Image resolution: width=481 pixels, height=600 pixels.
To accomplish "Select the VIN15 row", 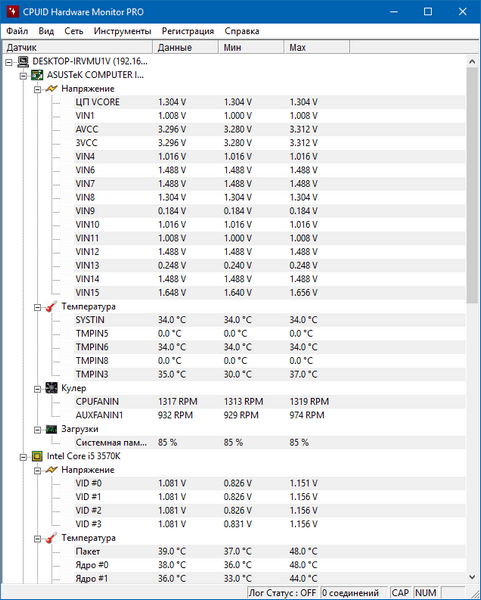I will coord(269,293).
